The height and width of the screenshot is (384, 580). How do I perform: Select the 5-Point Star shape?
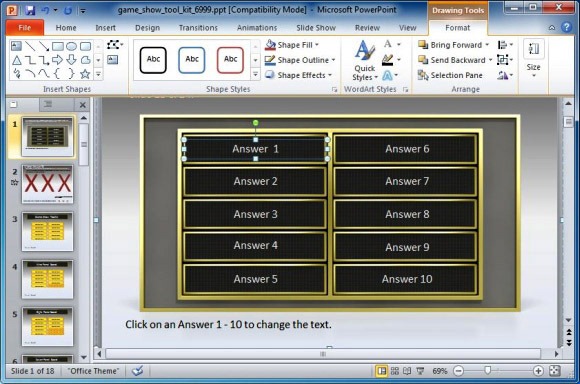(x=85, y=74)
